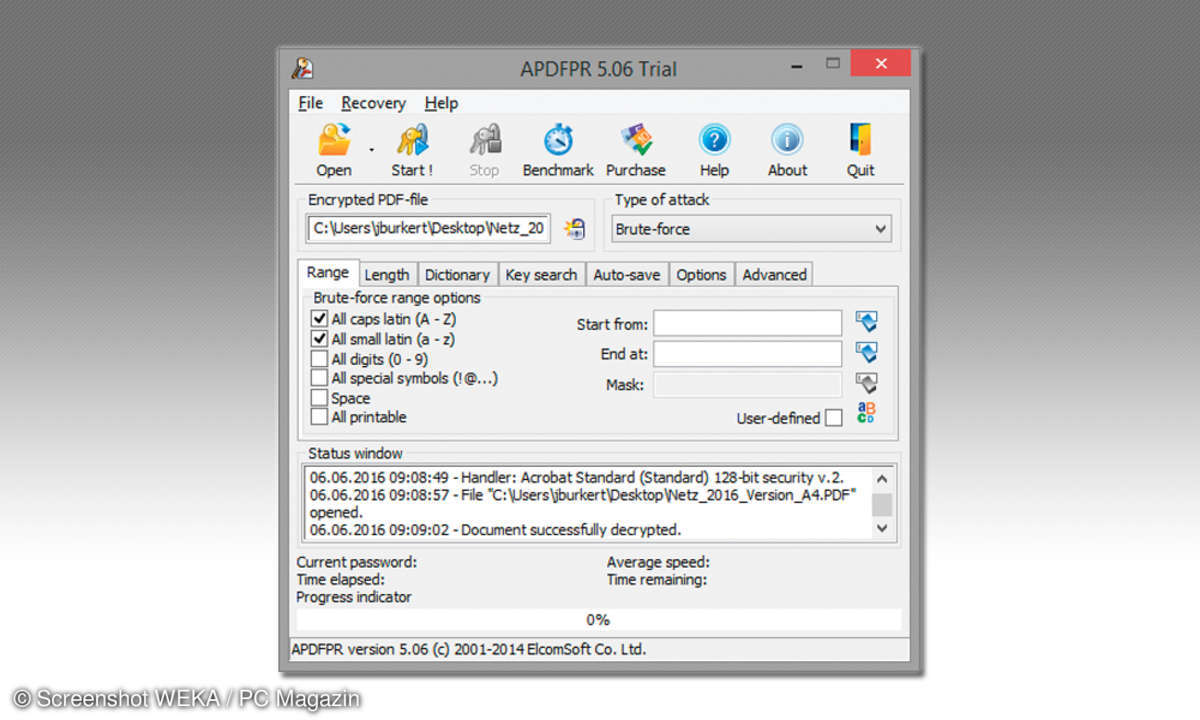
Task: Enable the All printable checkbox
Action: (319, 417)
